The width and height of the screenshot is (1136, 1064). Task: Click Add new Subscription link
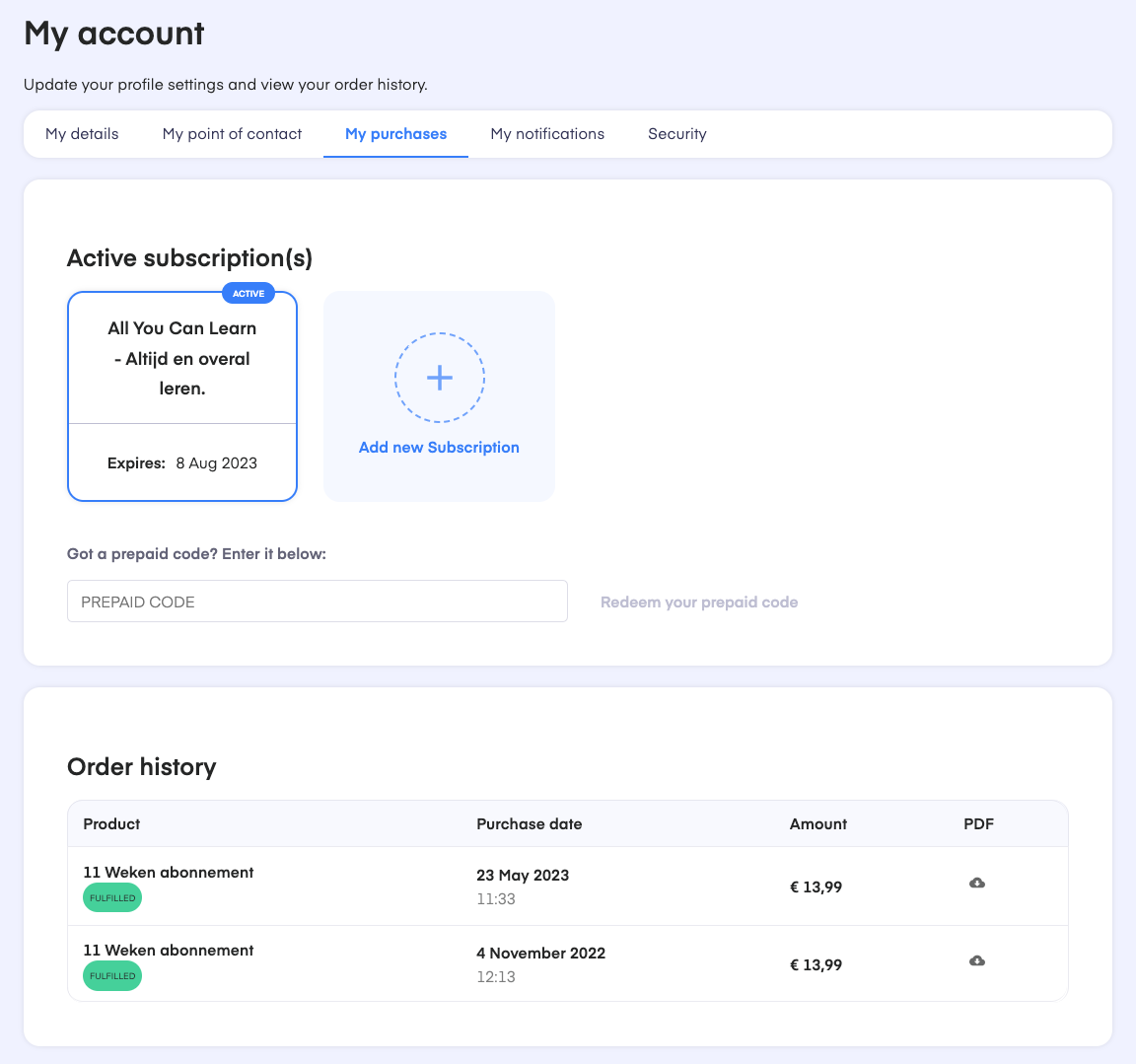pyautogui.click(x=439, y=448)
